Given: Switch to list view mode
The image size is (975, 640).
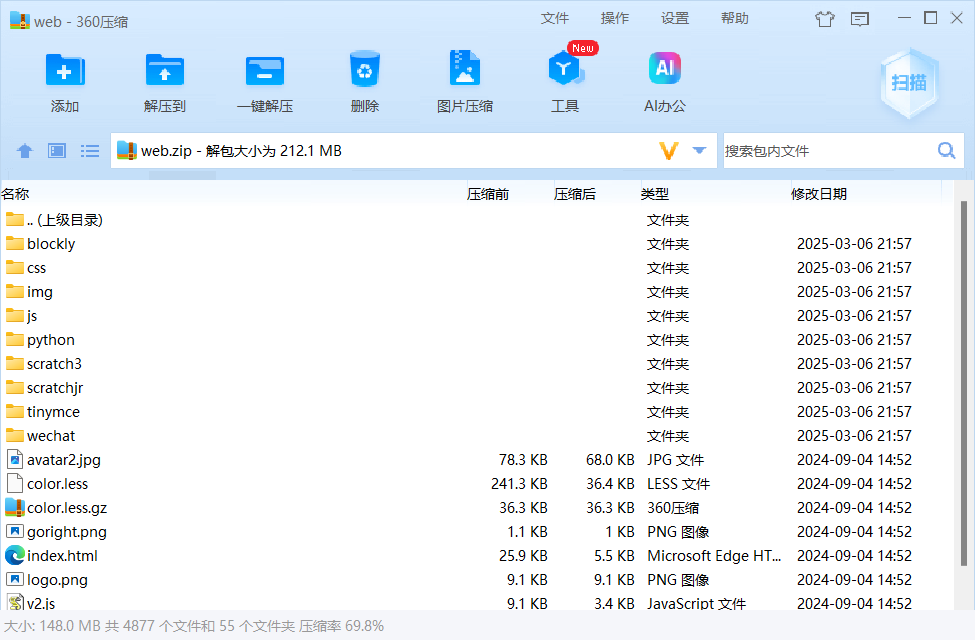Looking at the screenshot, I should pyautogui.click(x=90, y=151).
